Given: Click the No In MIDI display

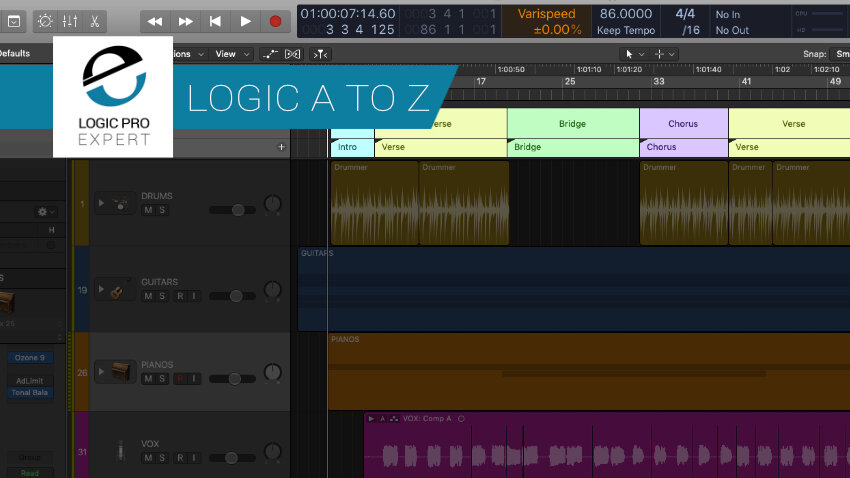Looking at the screenshot, I should coord(727,15).
